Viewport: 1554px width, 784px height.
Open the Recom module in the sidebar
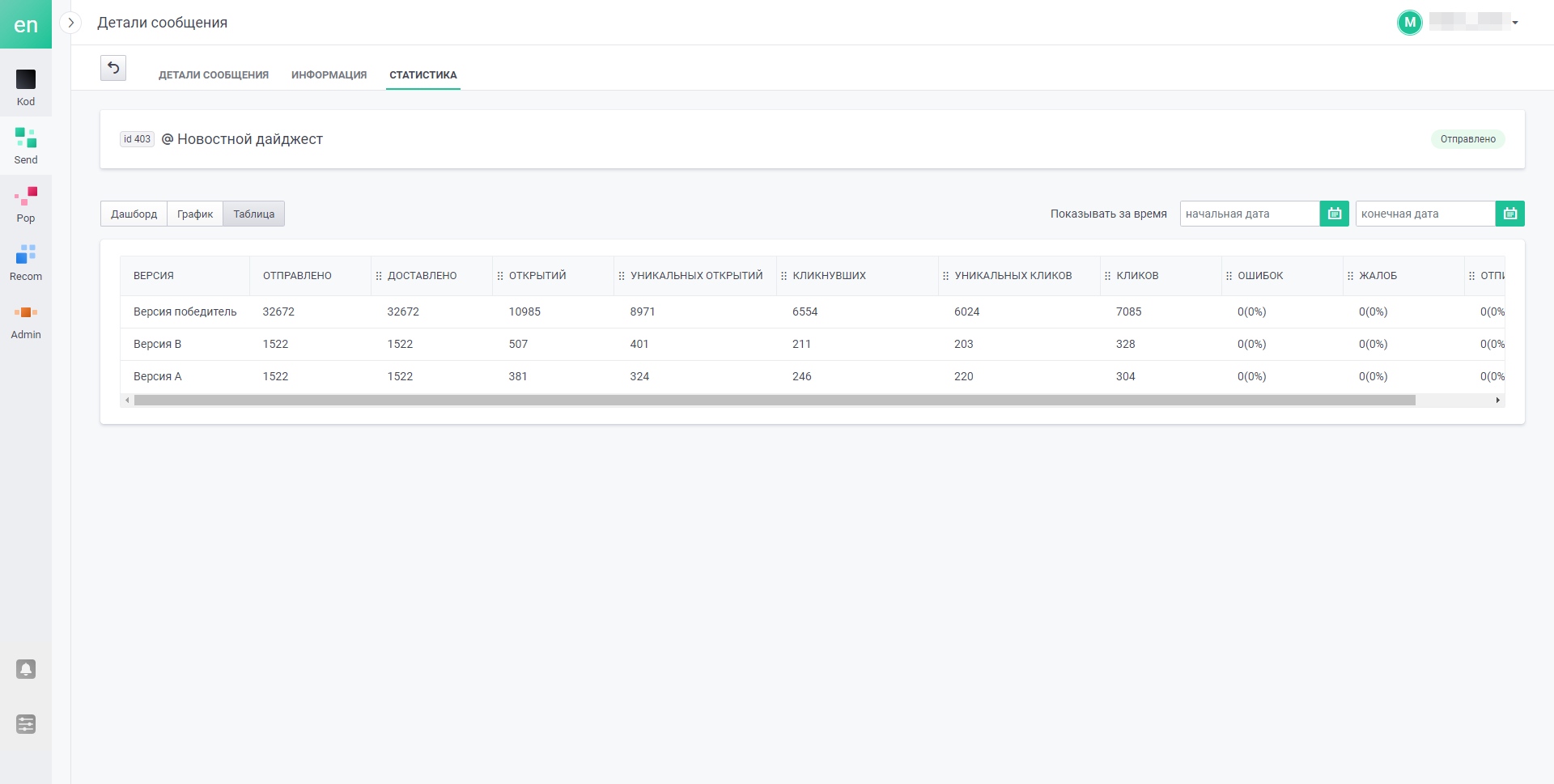coord(26,262)
